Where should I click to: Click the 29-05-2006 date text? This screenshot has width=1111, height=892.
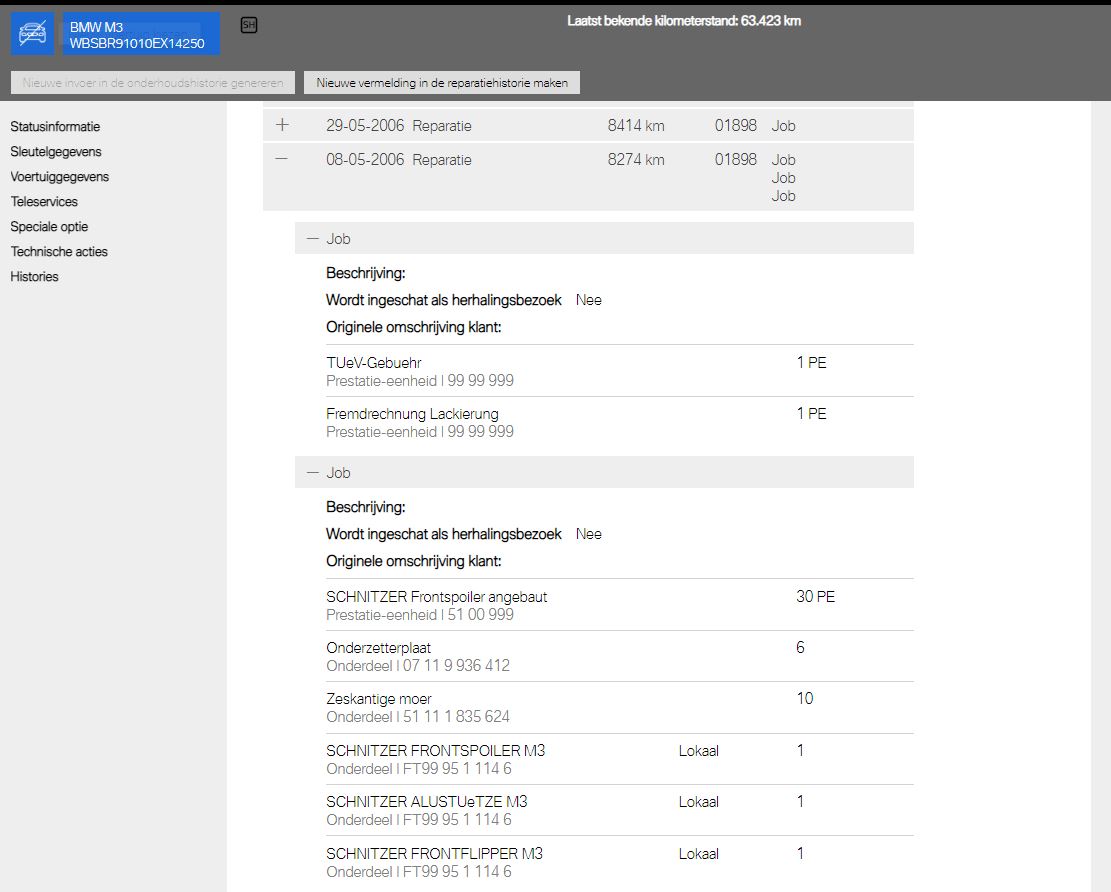pos(365,125)
